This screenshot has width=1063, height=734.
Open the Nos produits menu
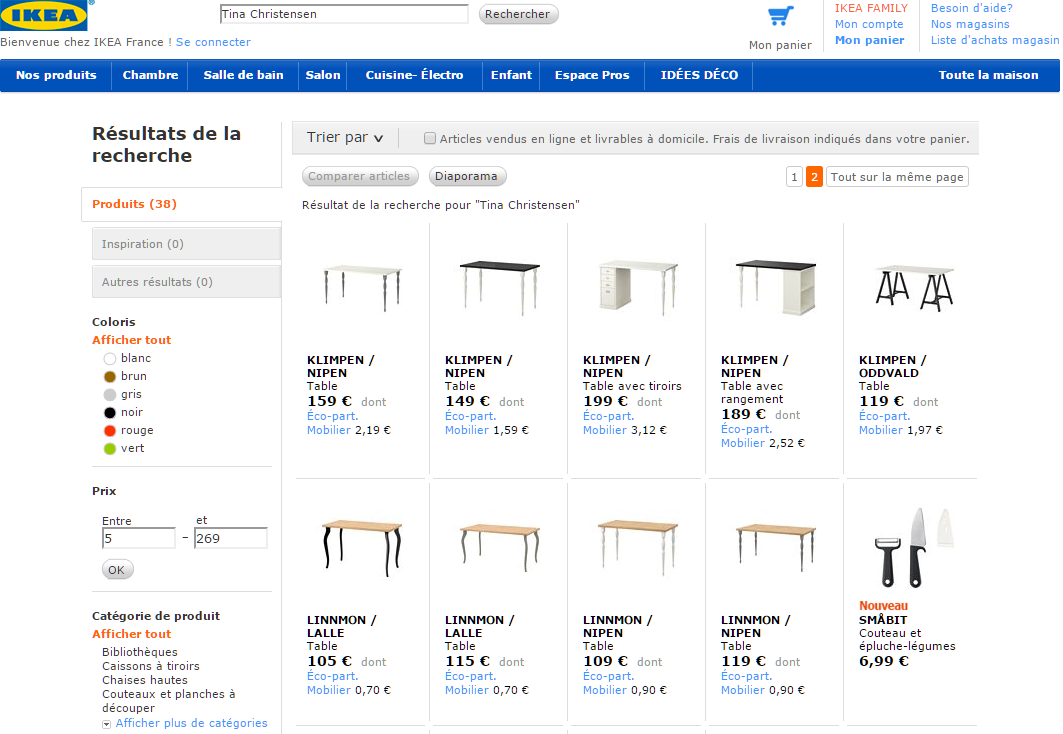tap(56, 75)
